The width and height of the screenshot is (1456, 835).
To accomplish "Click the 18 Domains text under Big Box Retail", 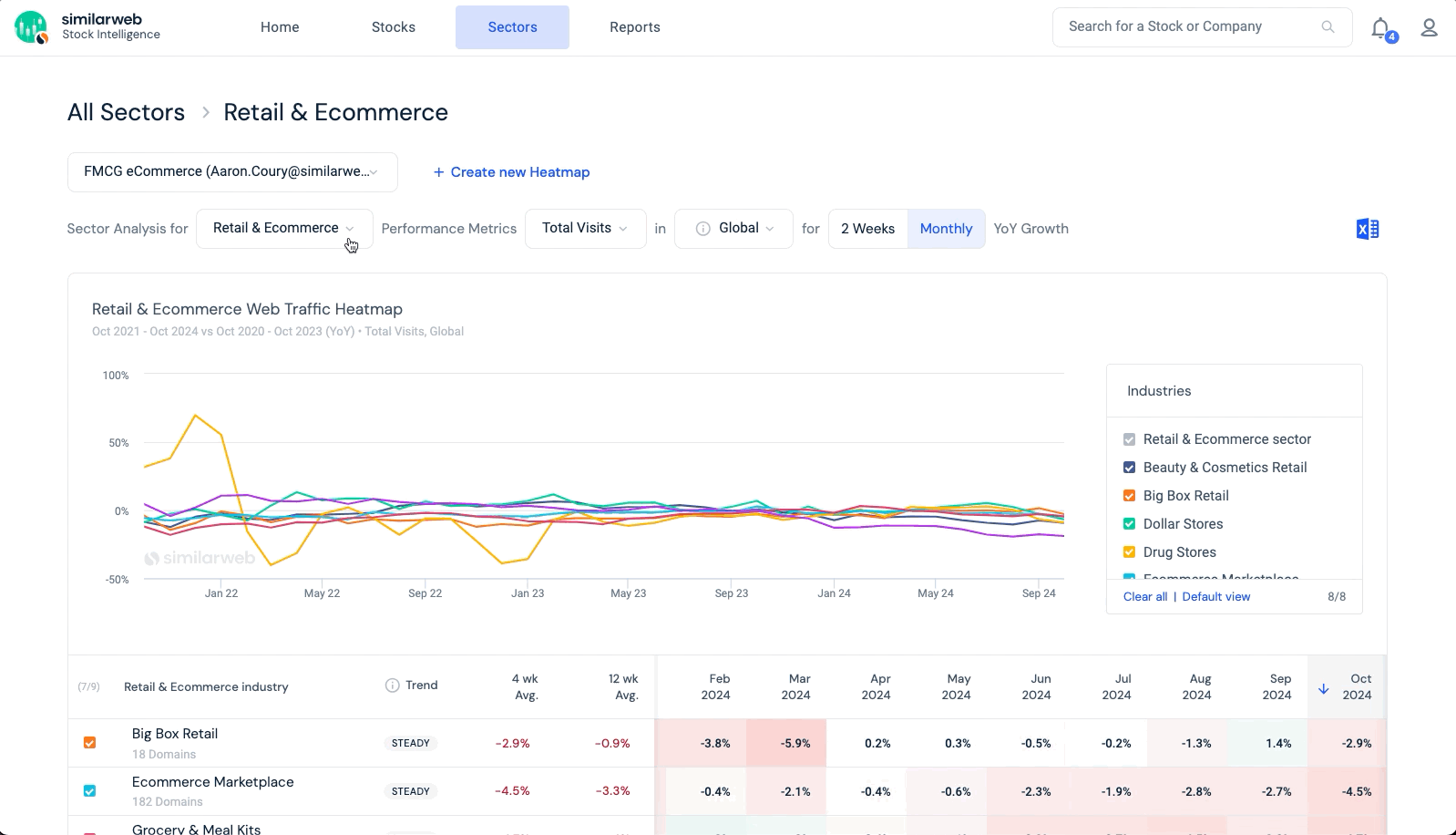I will pyautogui.click(x=164, y=754).
